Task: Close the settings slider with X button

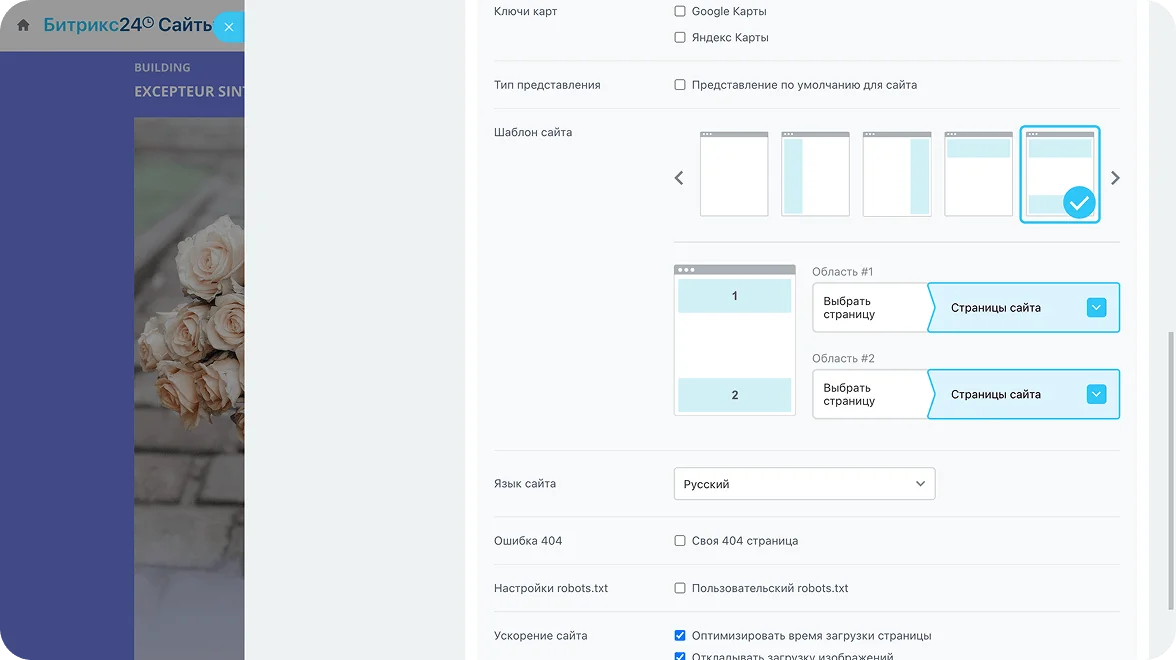Action: (229, 27)
